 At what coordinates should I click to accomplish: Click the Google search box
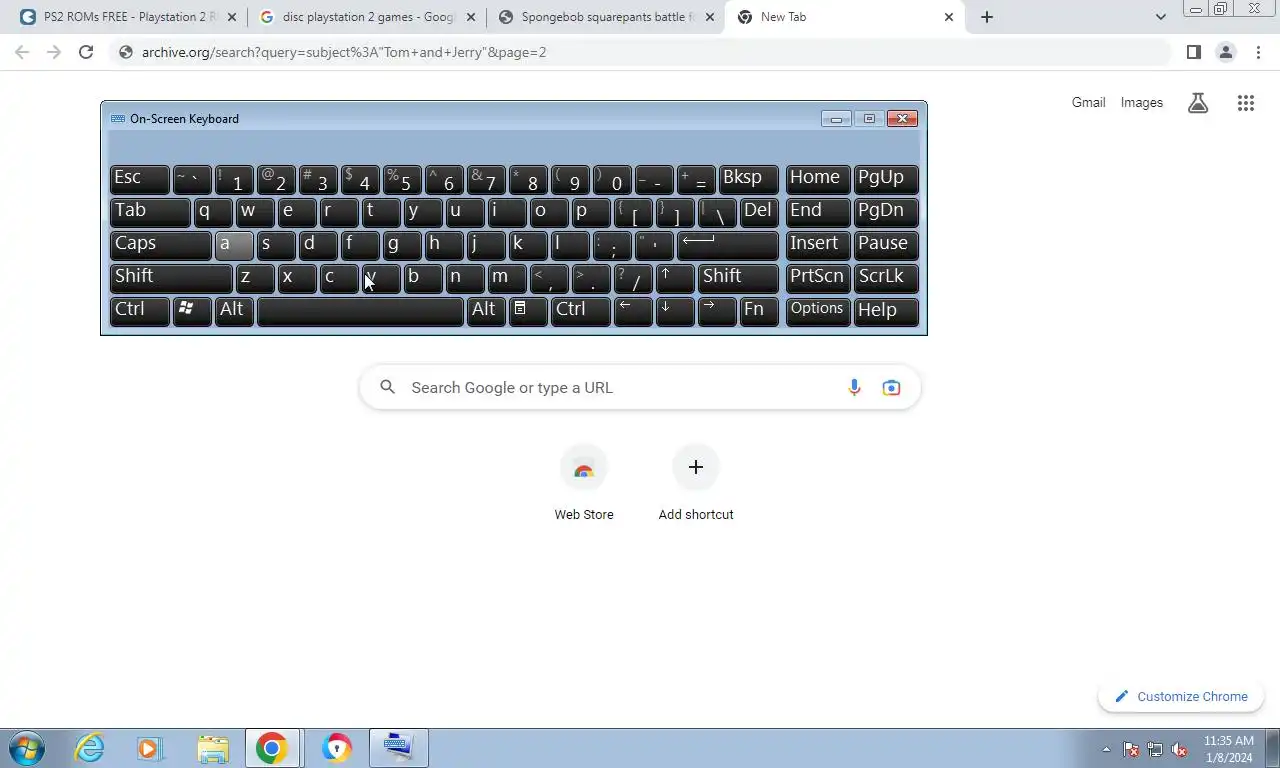pos(640,388)
